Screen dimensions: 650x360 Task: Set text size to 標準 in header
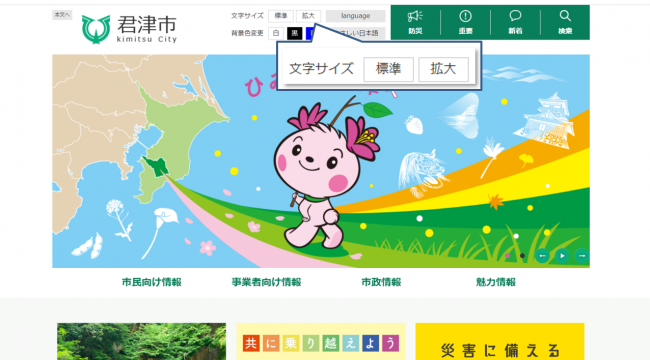281,16
